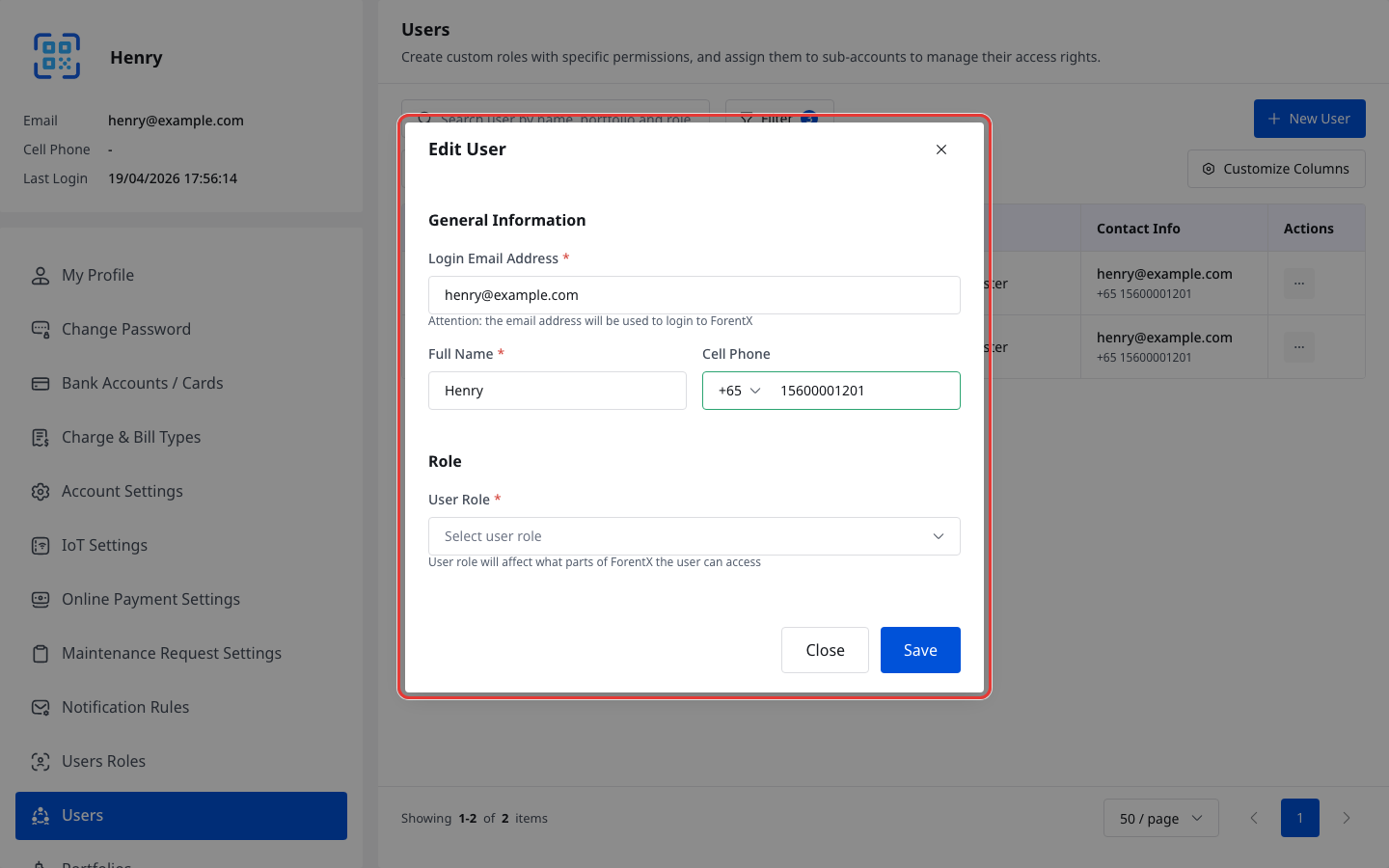Go to the next page arrow
This screenshot has width=1389, height=868.
(1347, 818)
